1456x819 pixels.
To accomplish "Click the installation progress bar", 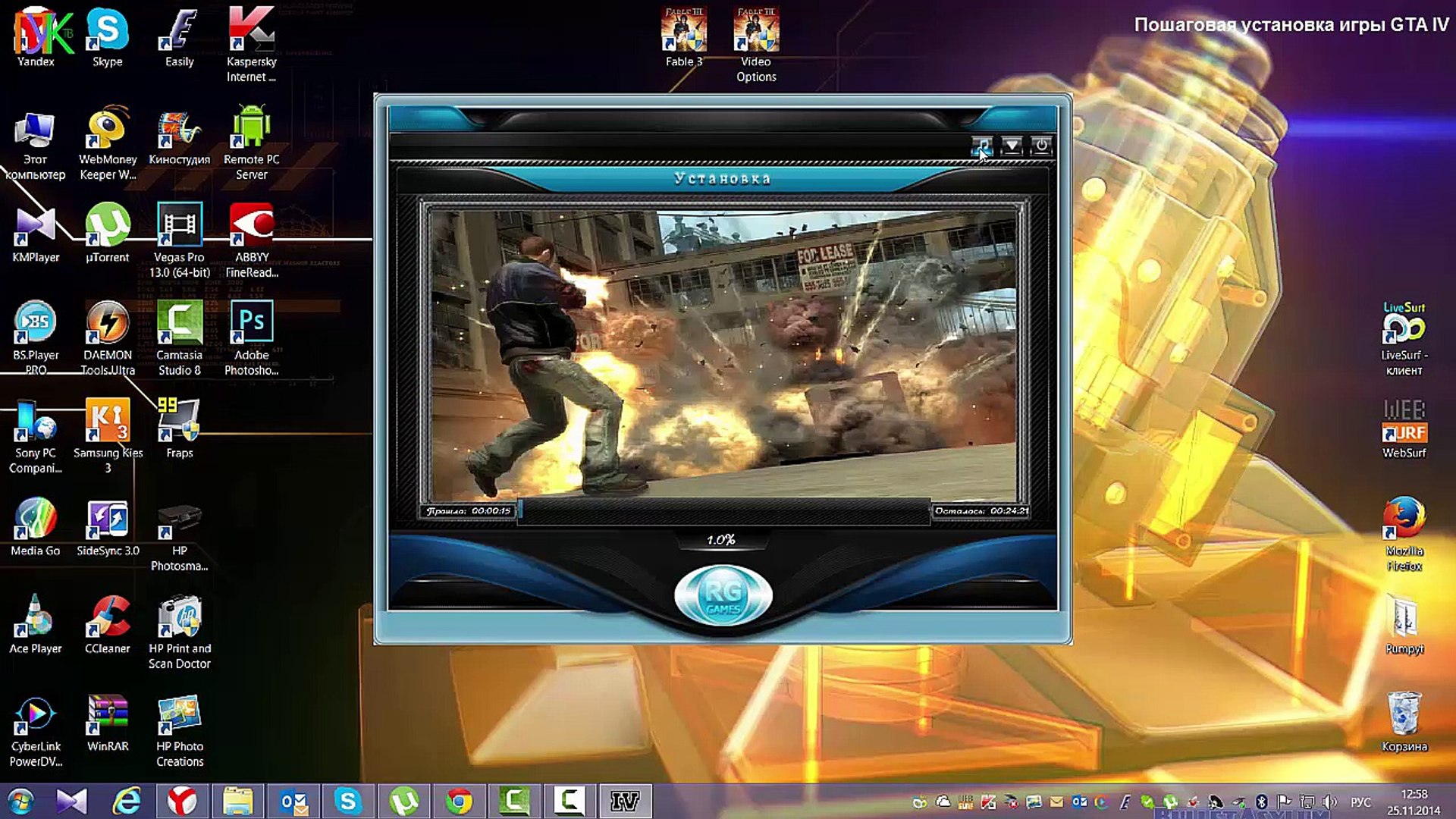I will (x=724, y=510).
